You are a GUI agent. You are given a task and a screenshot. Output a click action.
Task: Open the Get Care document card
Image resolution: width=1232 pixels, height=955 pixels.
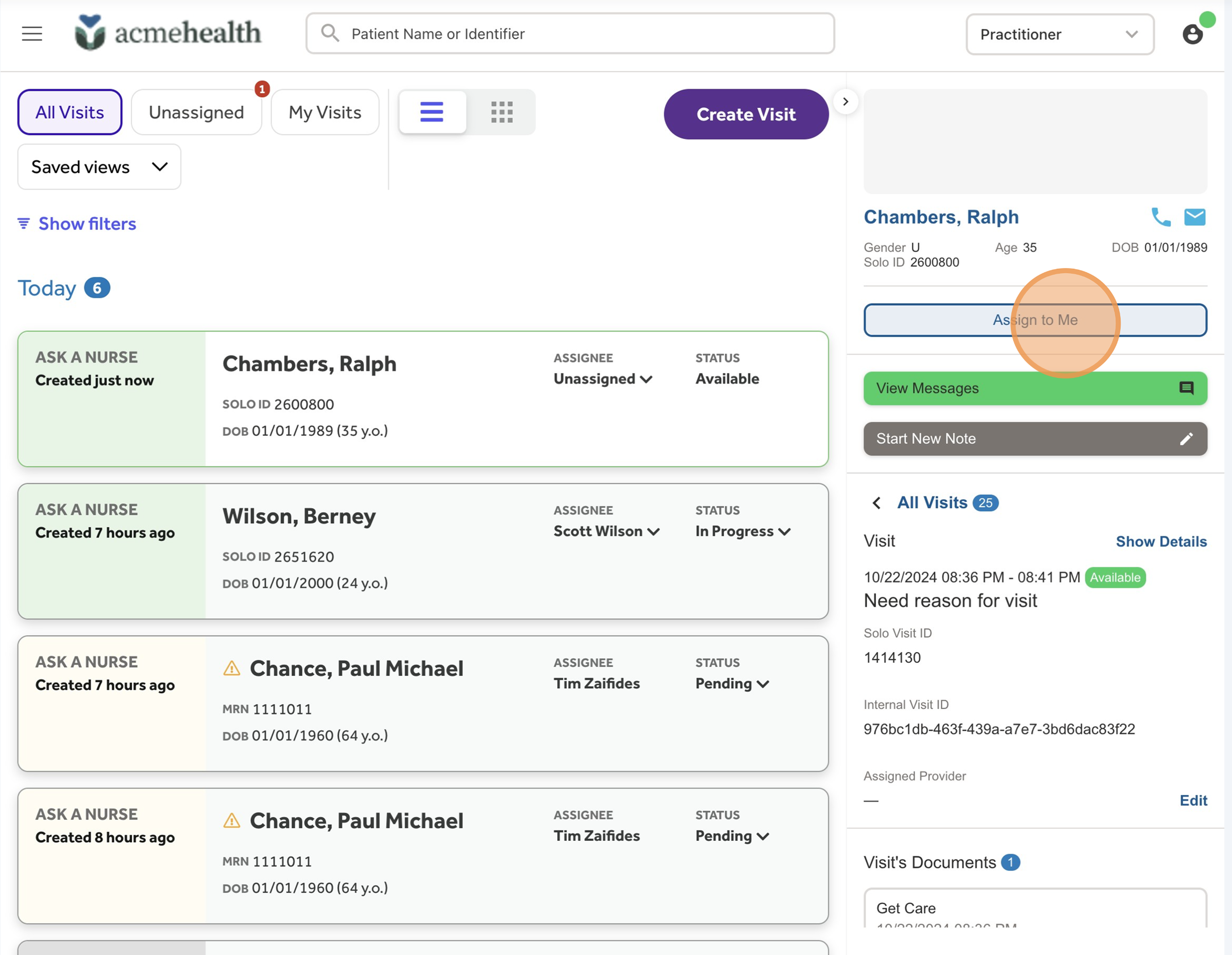[1035, 908]
